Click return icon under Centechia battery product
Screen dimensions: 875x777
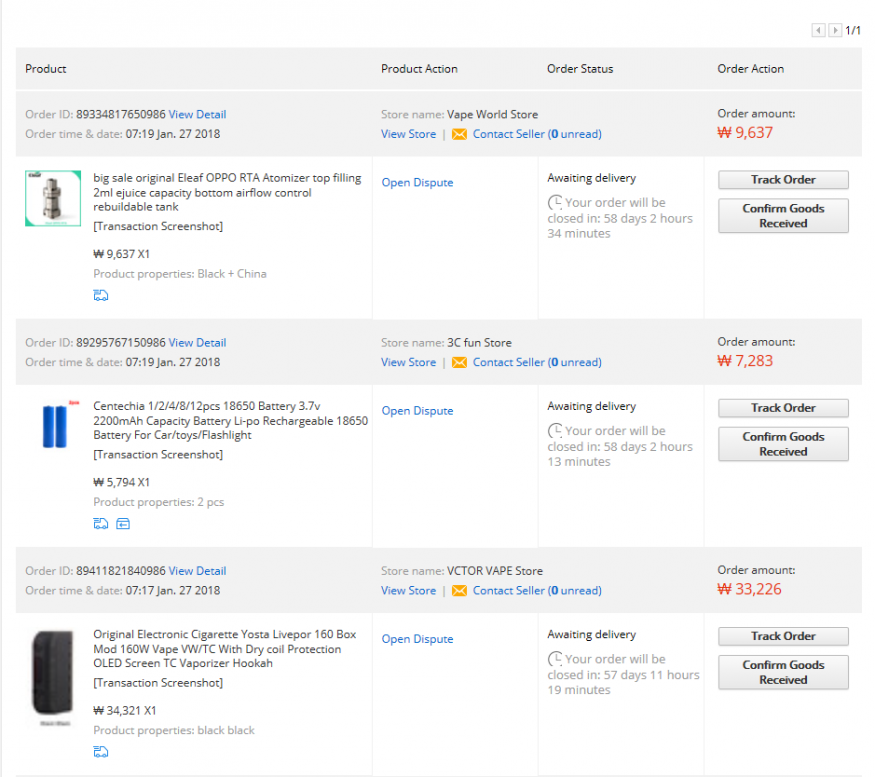point(123,524)
